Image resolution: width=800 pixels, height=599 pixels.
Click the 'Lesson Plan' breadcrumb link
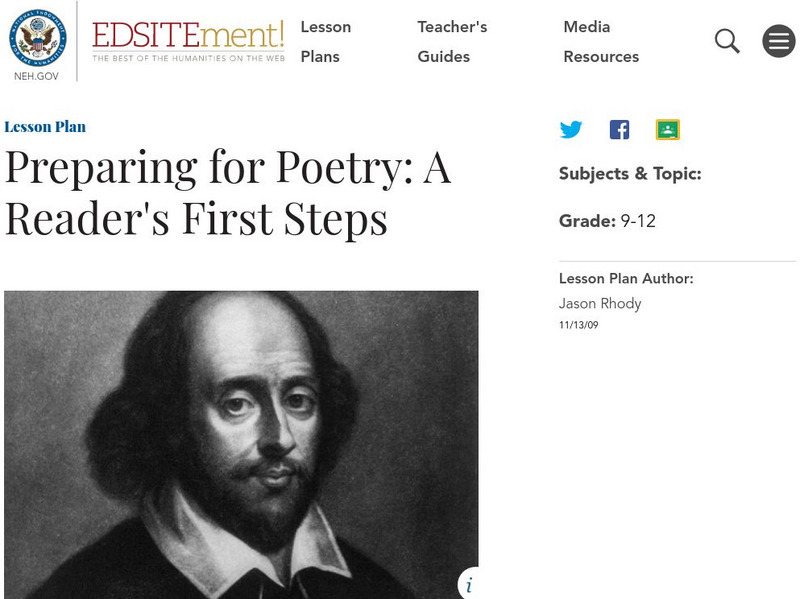click(45, 127)
